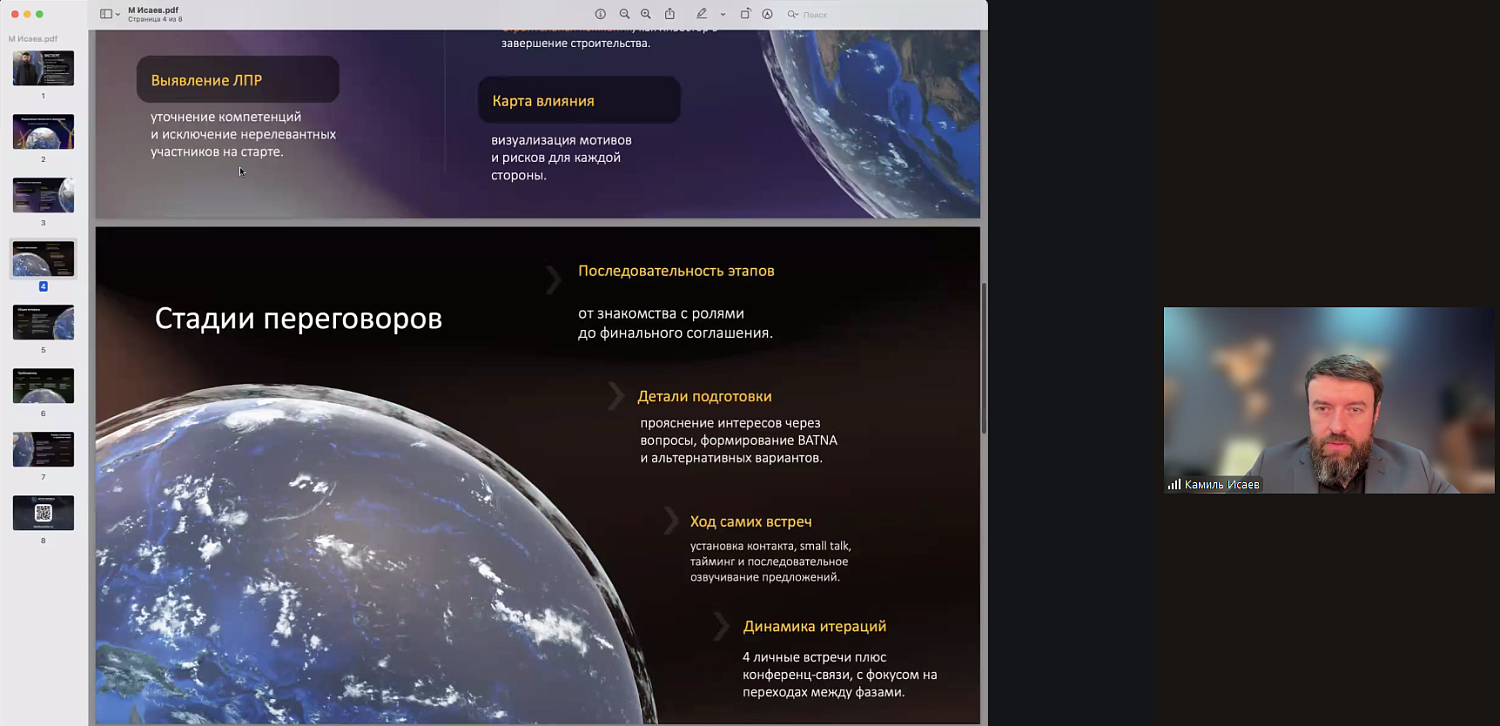Image resolution: width=1500 pixels, height=726 pixels.
Task: Select page 8 thumbnail with QR code
Action: tap(43, 513)
